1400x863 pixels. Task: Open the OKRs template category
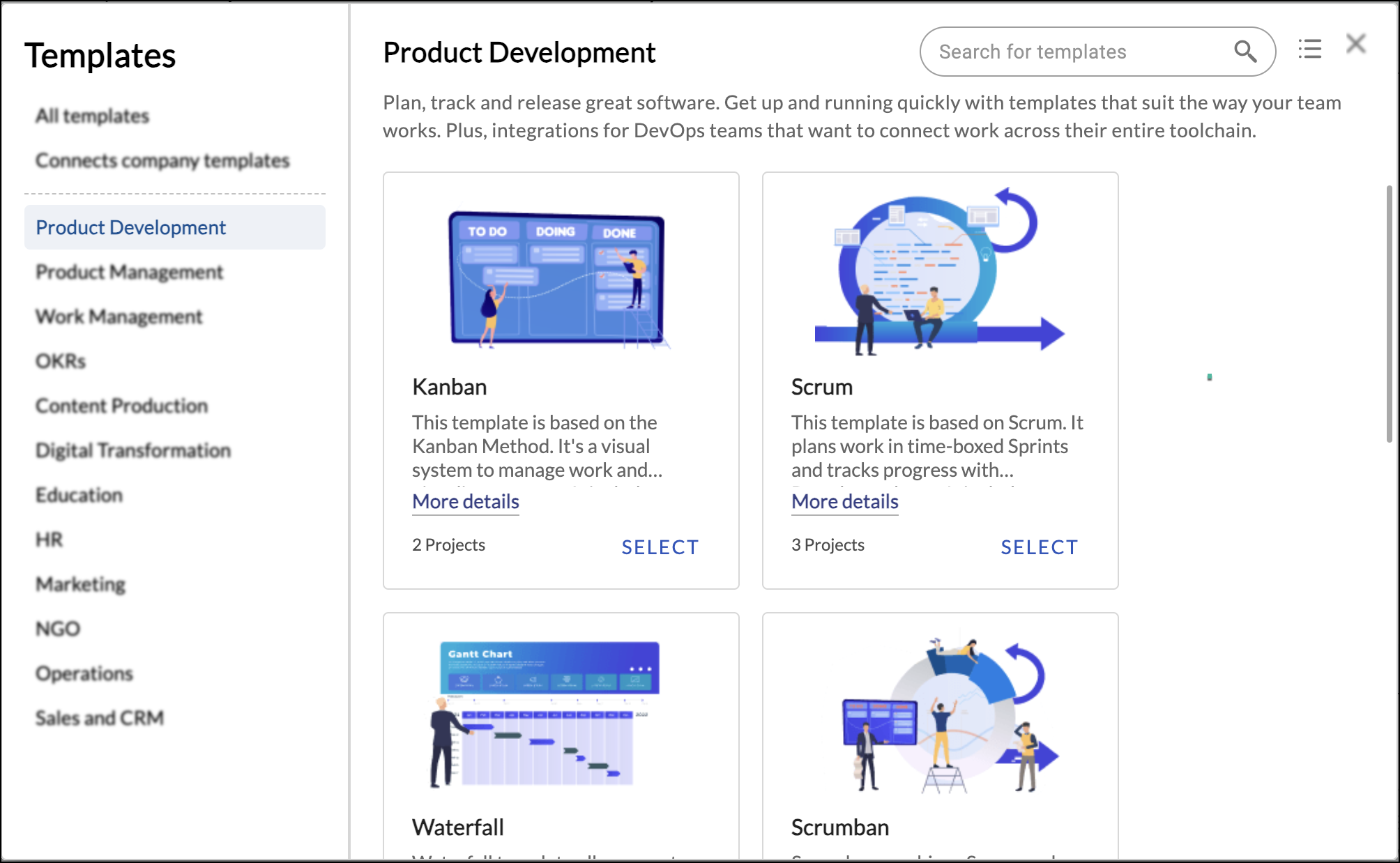tap(60, 360)
